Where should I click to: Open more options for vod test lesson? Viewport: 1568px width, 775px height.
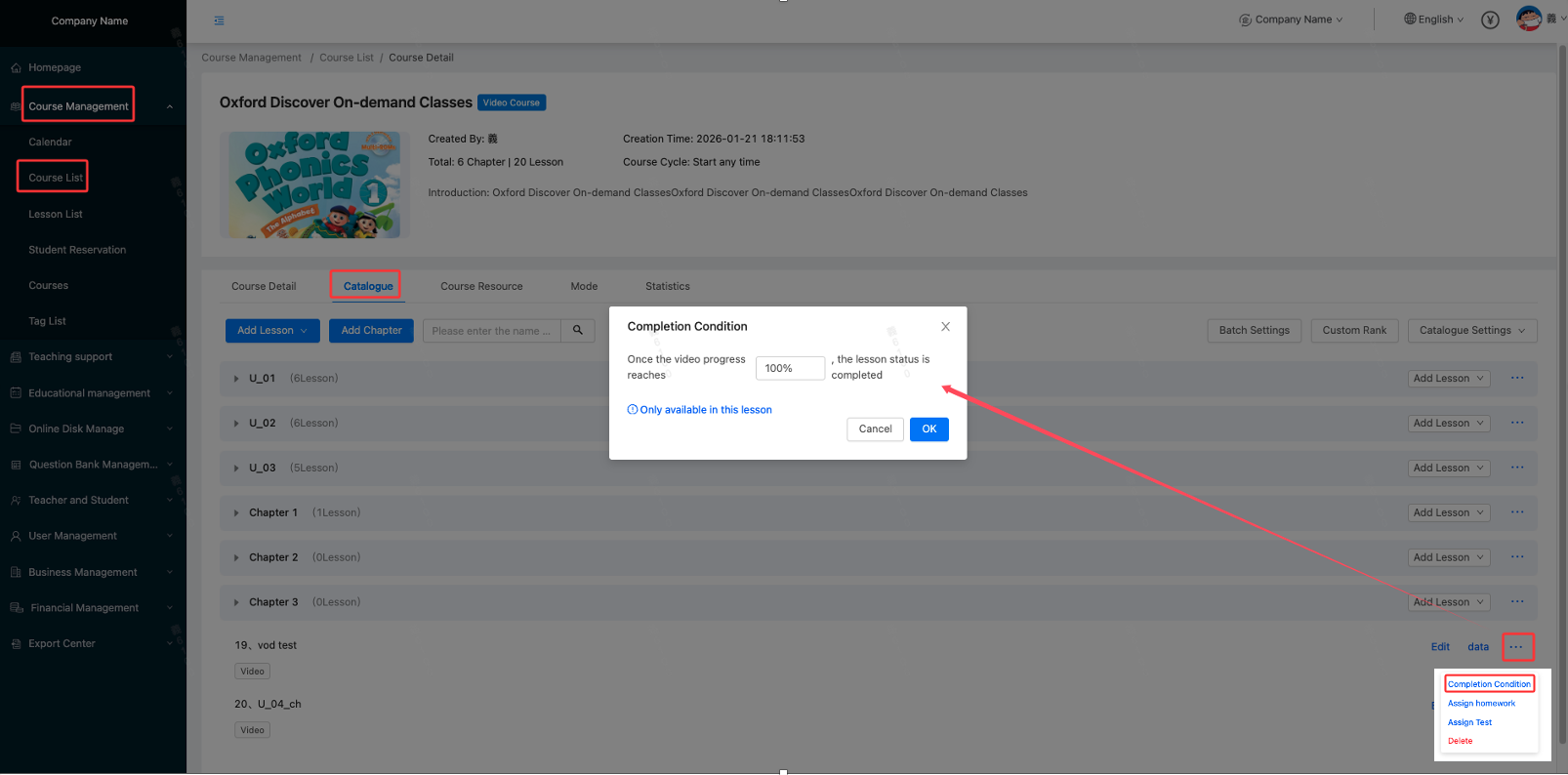click(1516, 647)
